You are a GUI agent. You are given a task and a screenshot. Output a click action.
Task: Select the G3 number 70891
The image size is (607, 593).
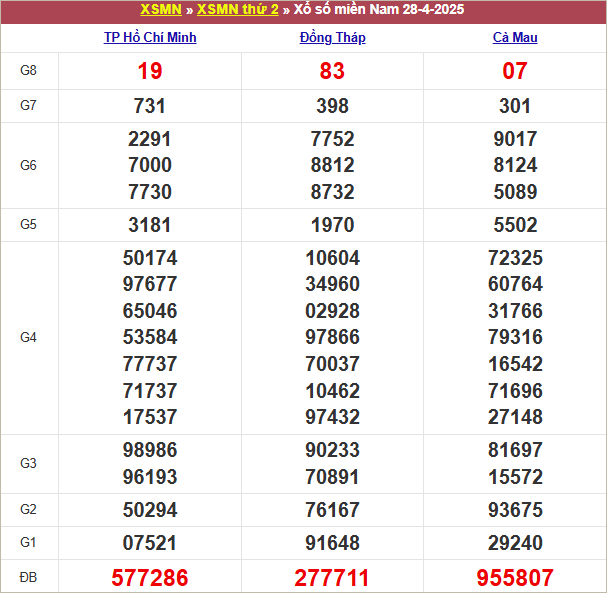[332, 477]
